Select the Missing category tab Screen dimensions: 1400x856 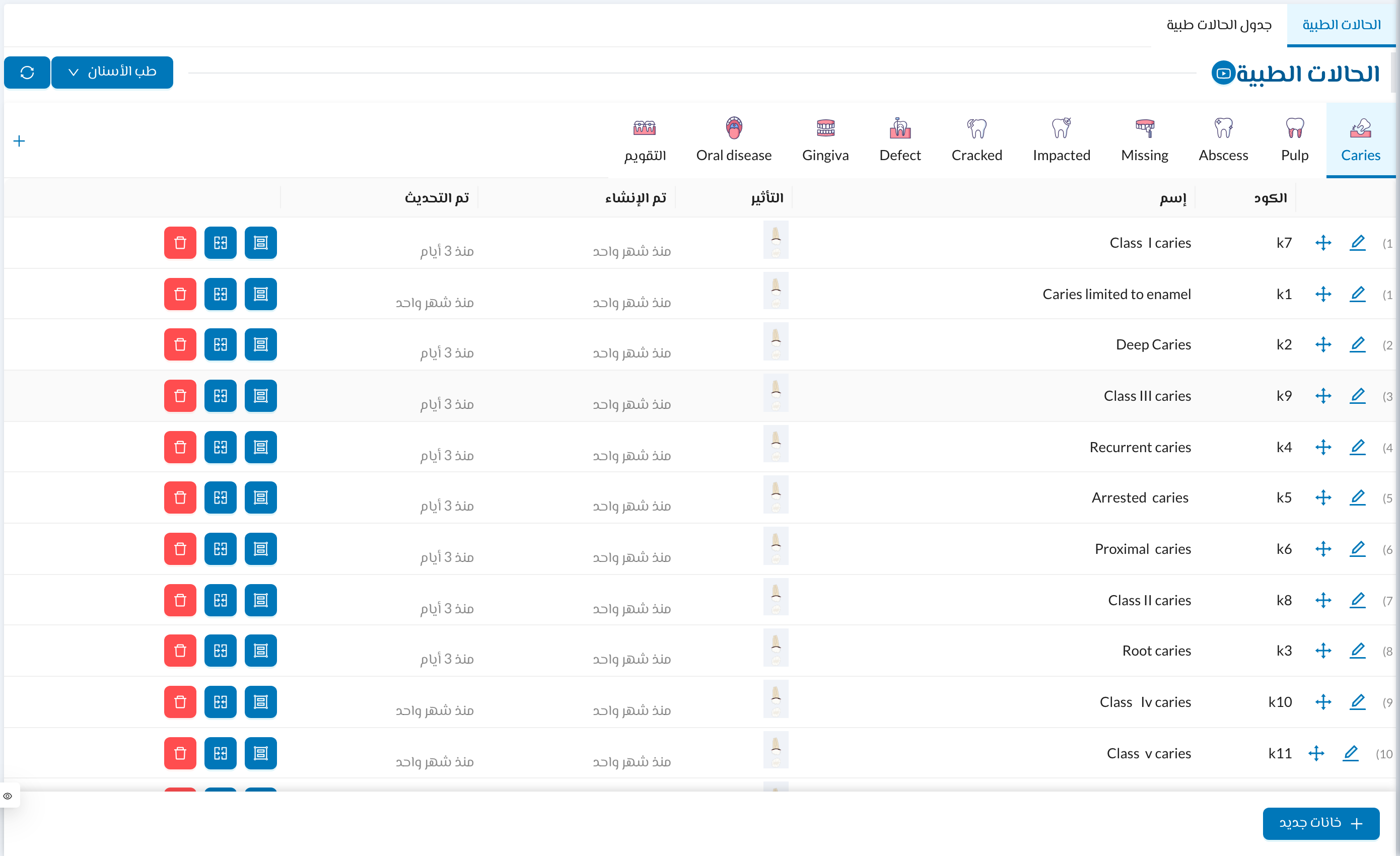click(1144, 140)
